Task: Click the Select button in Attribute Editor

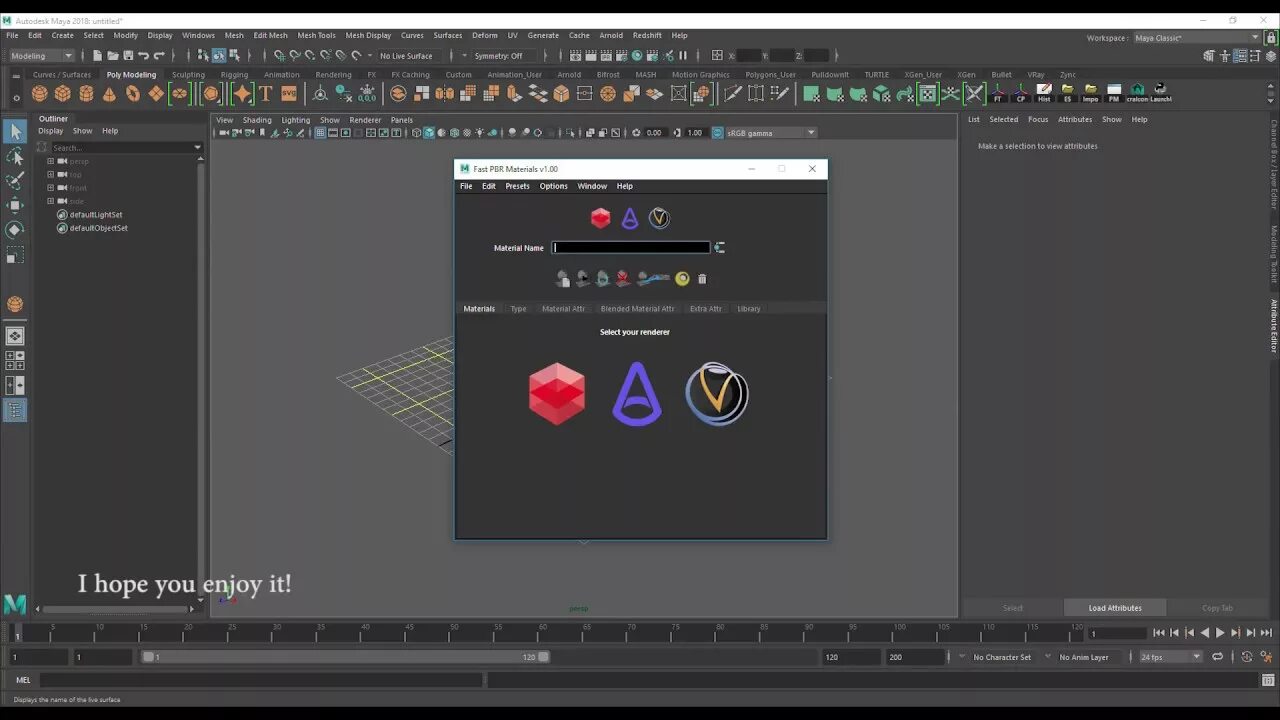Action: click(x=1012, y=608)
